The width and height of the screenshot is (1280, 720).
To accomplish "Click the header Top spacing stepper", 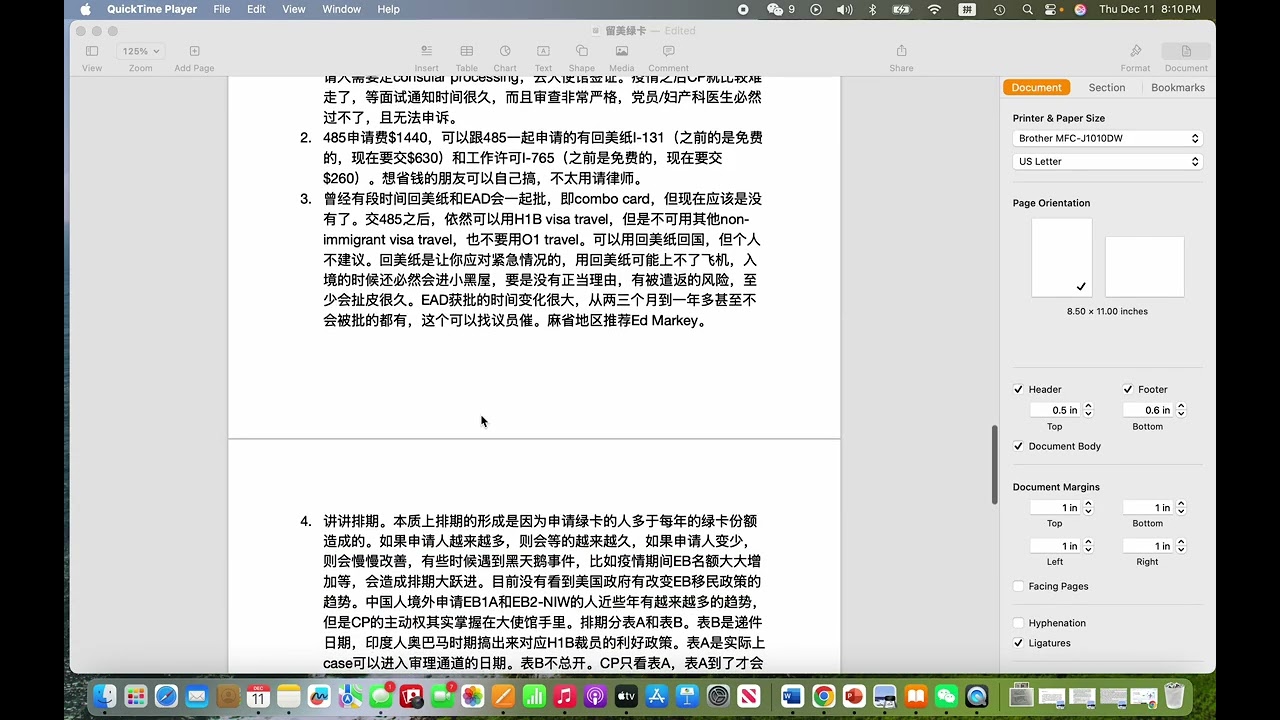I will 1088,410.
